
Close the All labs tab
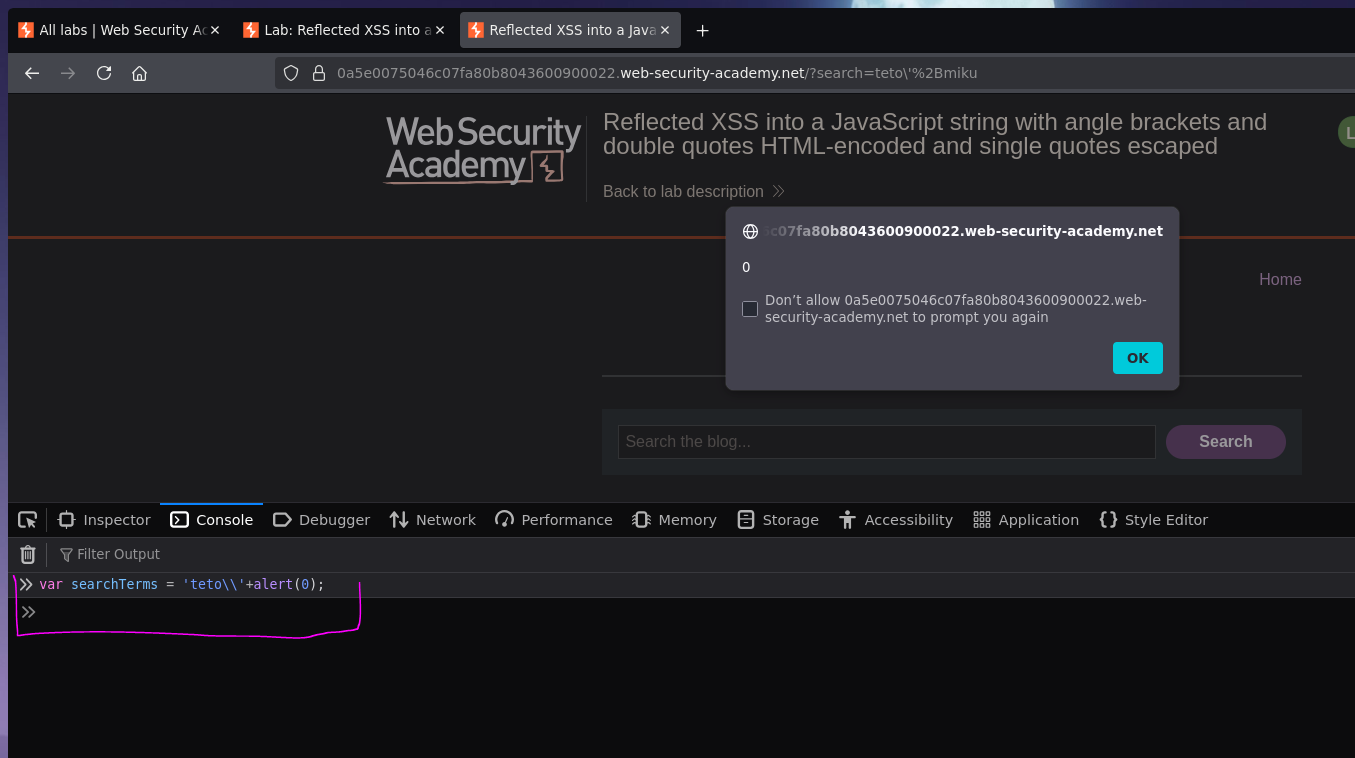click(x=215, y=30)
